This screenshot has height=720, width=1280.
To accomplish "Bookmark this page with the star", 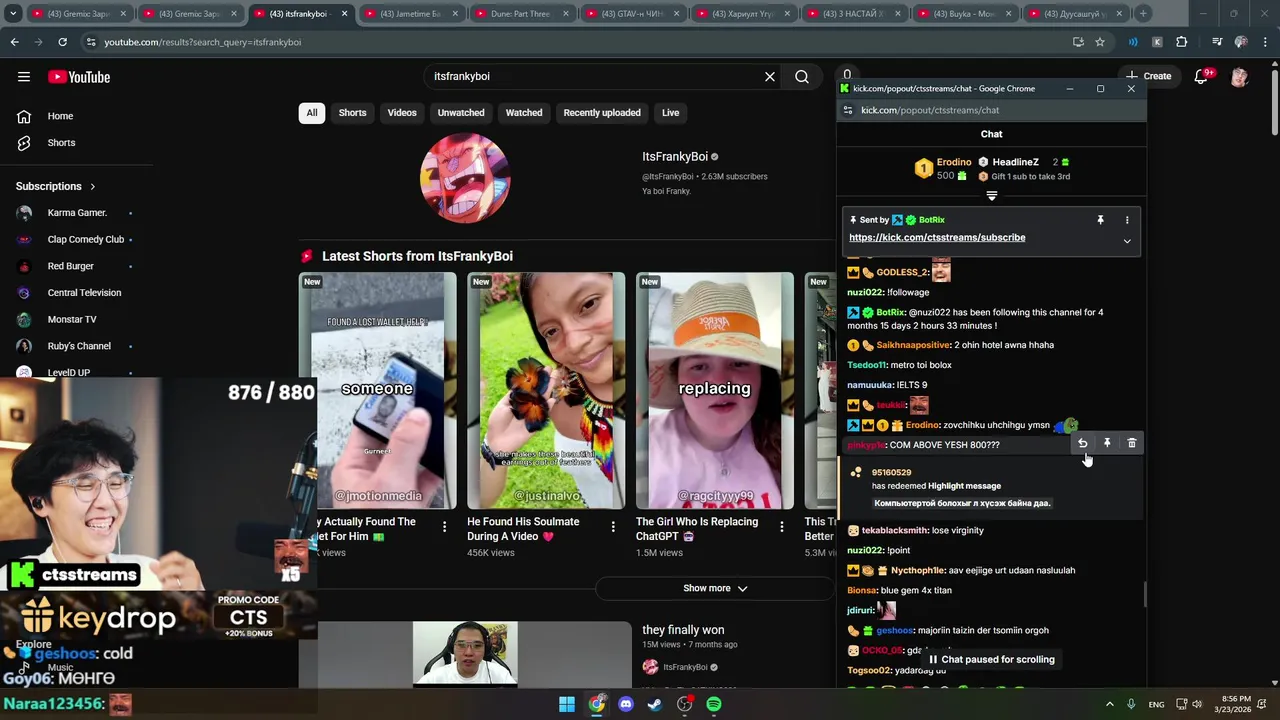I will (x=1100, y=42).
